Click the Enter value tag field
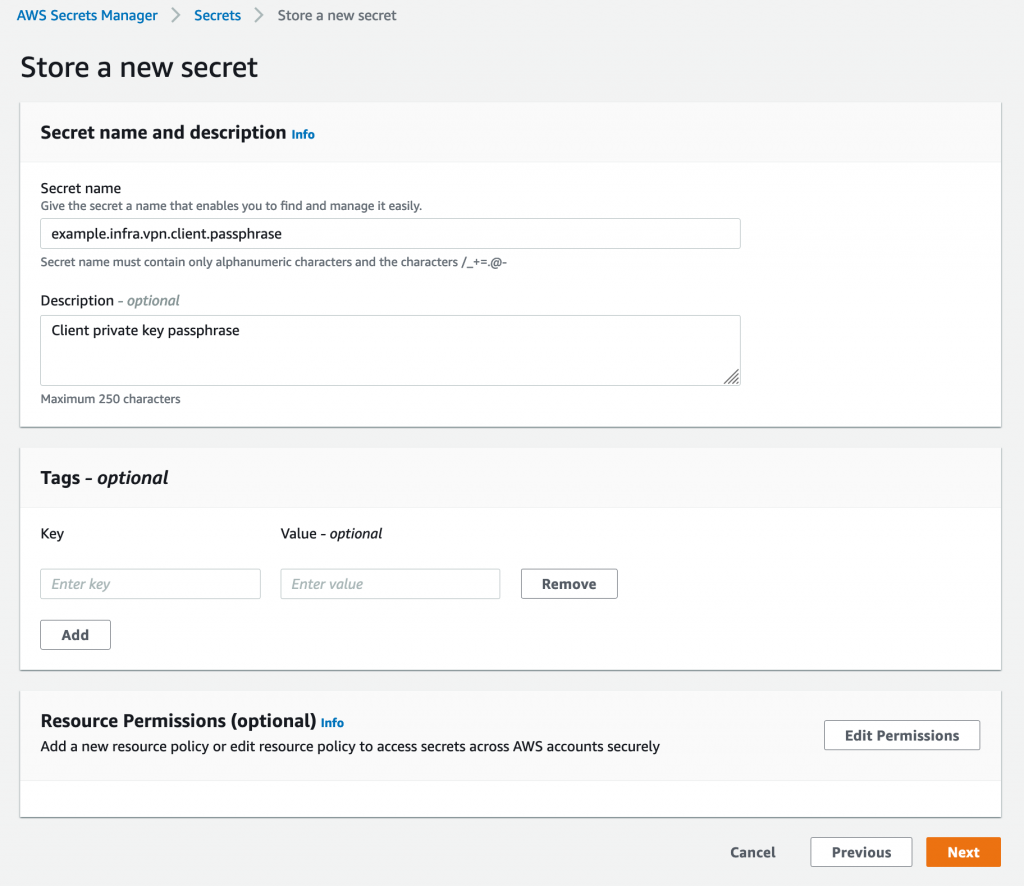 (391, 584)
